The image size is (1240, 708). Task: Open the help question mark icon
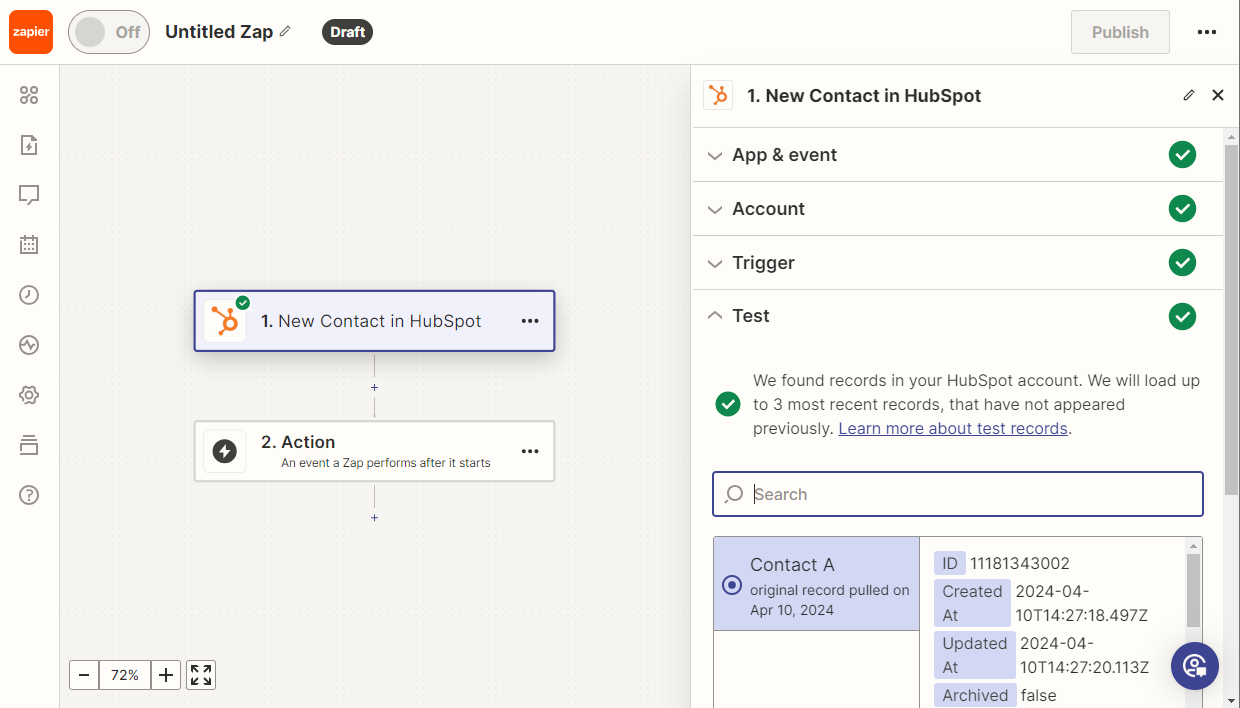point(29,495)
